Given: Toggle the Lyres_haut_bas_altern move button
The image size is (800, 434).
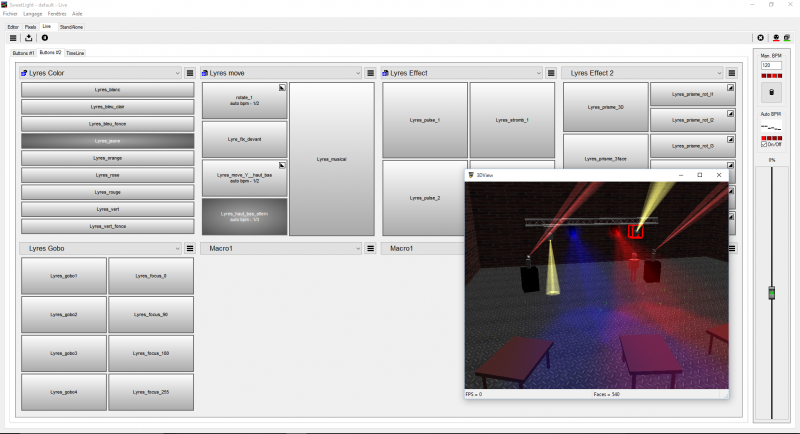Looking at the screenshot, I should [244, 217].
